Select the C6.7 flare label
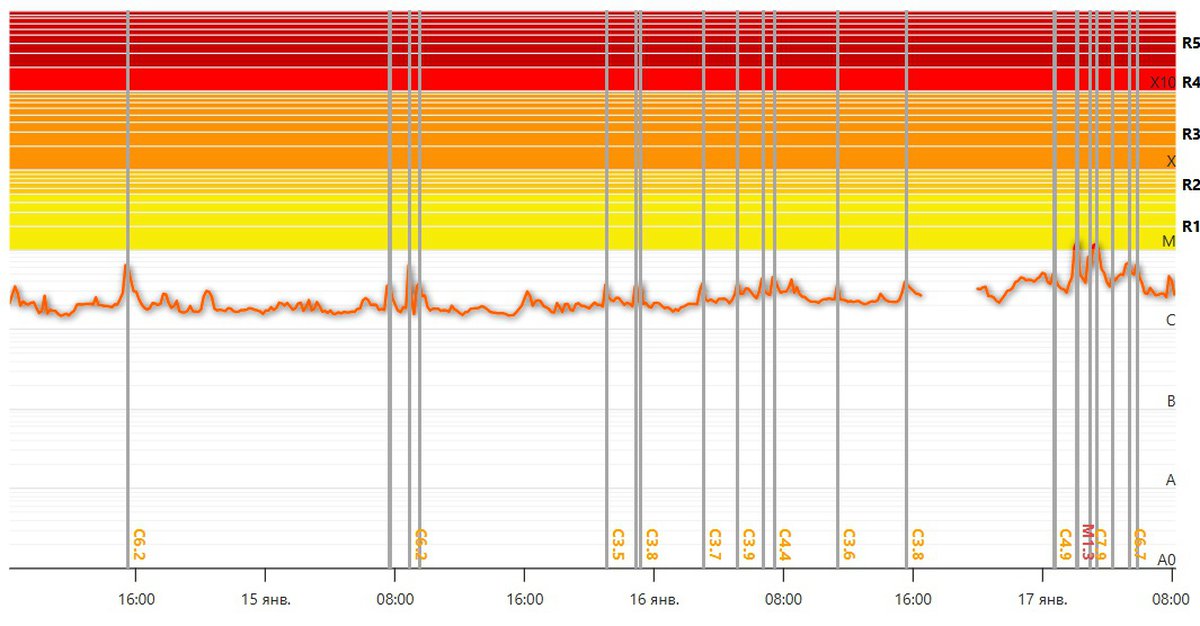This screenshot has width=1200, height=626. 1140,544
